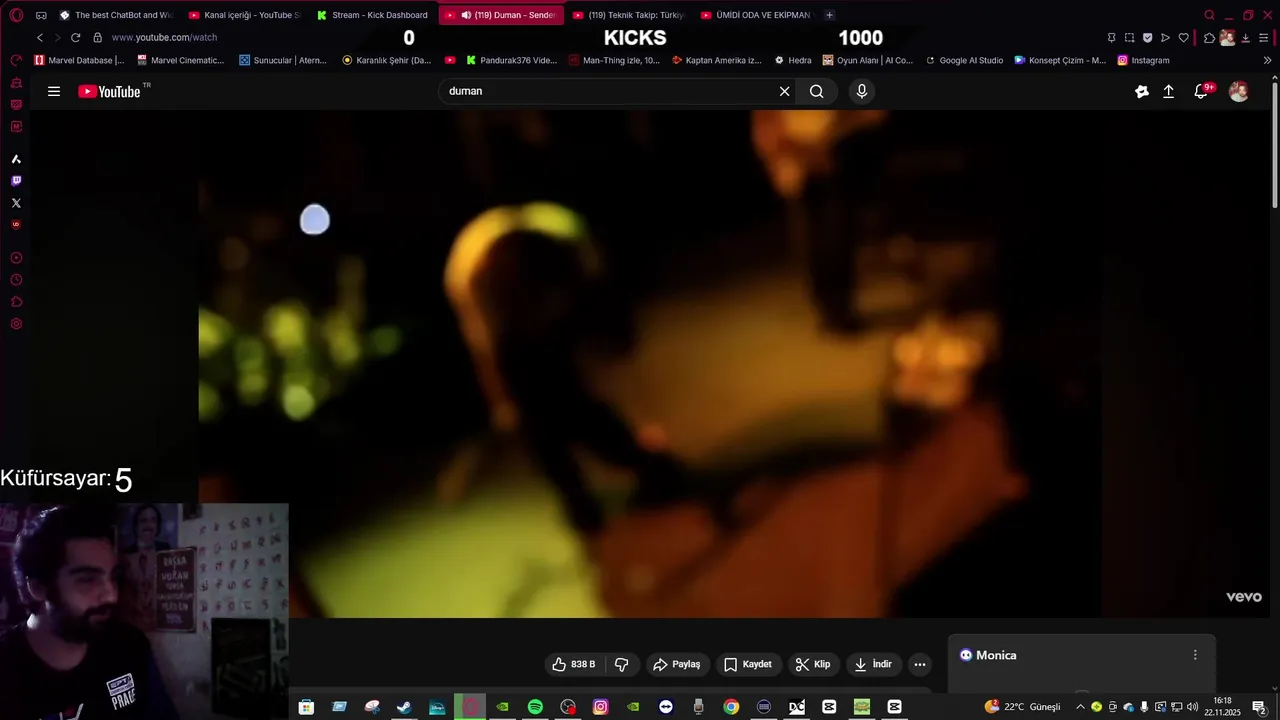The height and width of the screenshot is (720, 1280).
Task: Switch to 'Teknik Takip: Türkiye' tab
Action: point(629,15)
